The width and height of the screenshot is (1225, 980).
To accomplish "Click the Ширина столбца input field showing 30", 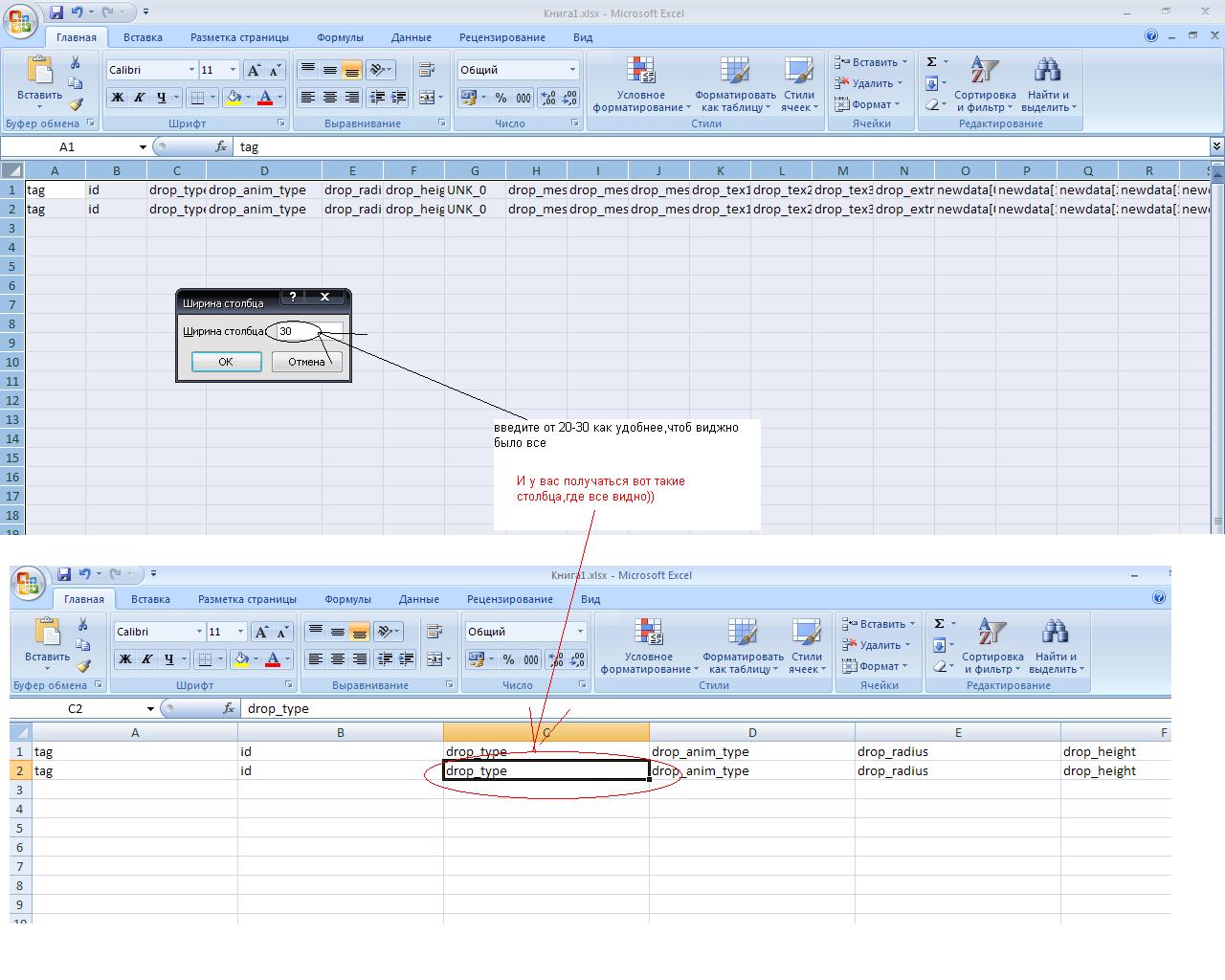I will click(308, 331).
